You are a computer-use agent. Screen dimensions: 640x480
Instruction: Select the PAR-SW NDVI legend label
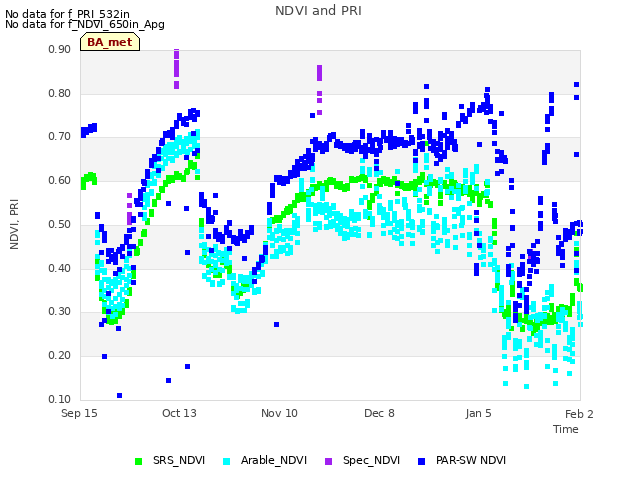pyautogui.click(x=471, y=460)
